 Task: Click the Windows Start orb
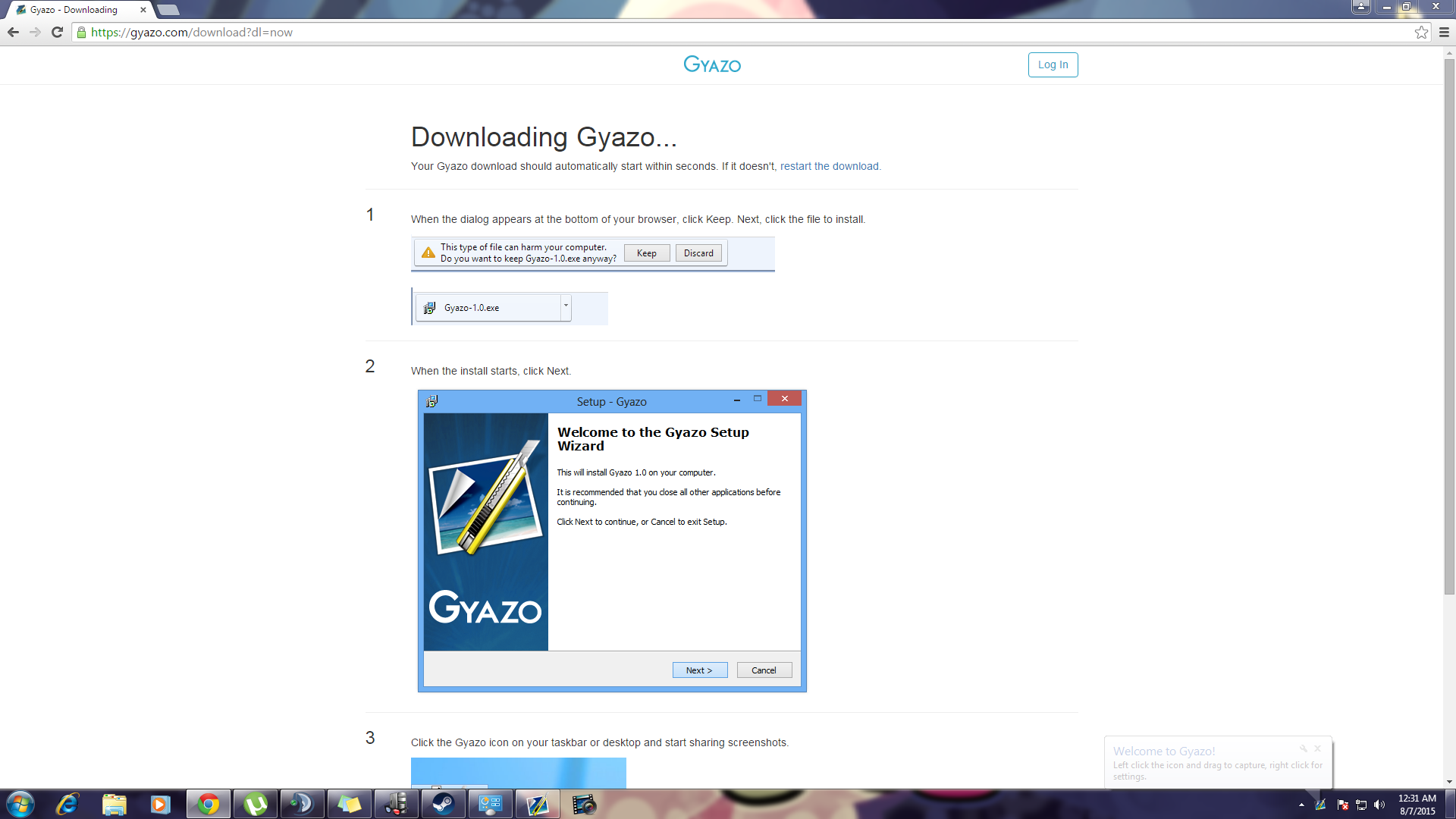[20, 804]
